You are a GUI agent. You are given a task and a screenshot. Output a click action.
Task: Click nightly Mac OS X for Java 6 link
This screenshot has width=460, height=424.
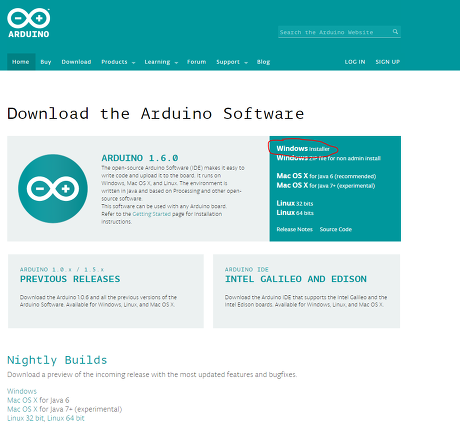point(38,400)
